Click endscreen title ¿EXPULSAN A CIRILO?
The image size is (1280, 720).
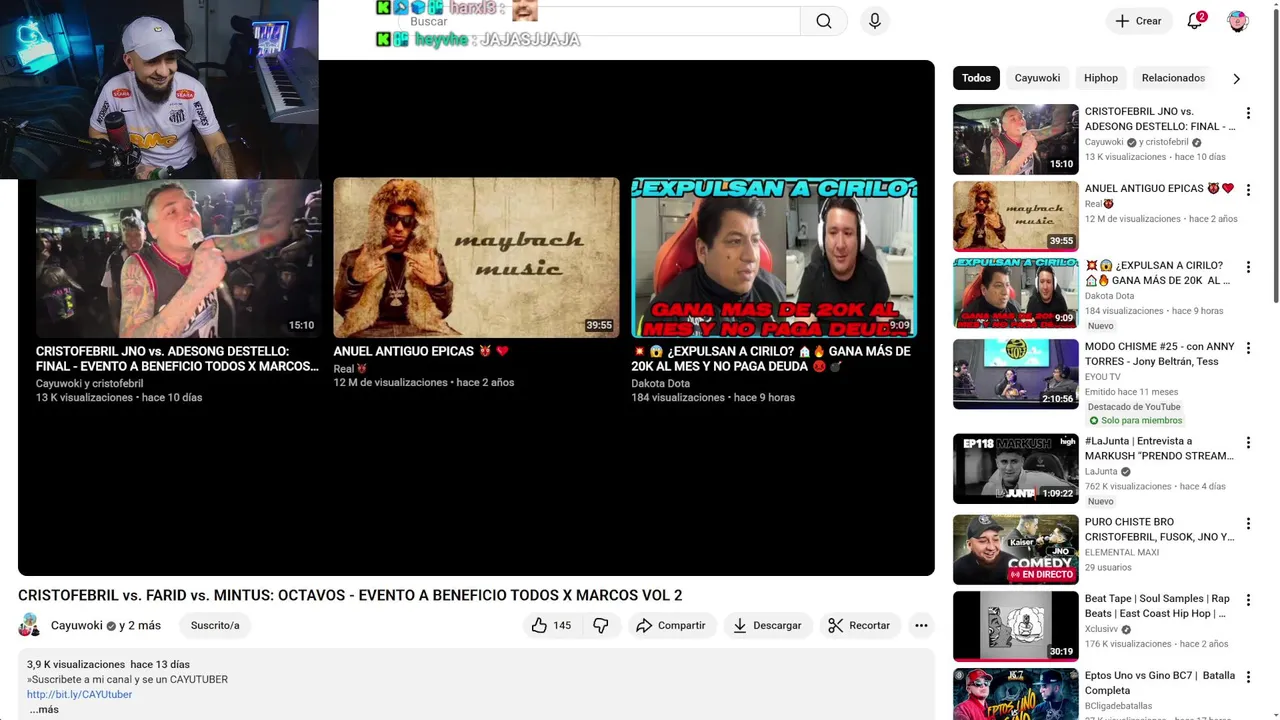pyautogui.click(x=771, y=359)
